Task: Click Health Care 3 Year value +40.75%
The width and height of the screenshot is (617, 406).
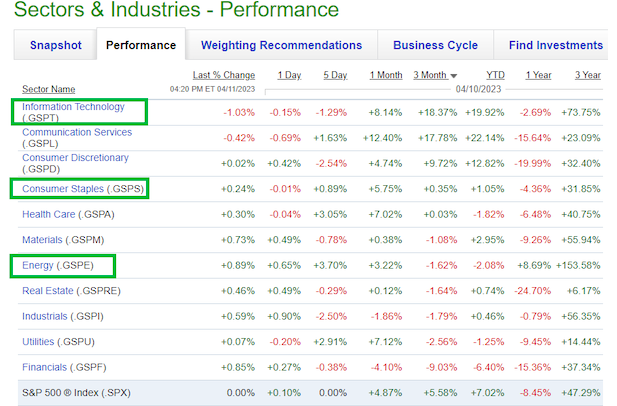Action: click(581, 214)
